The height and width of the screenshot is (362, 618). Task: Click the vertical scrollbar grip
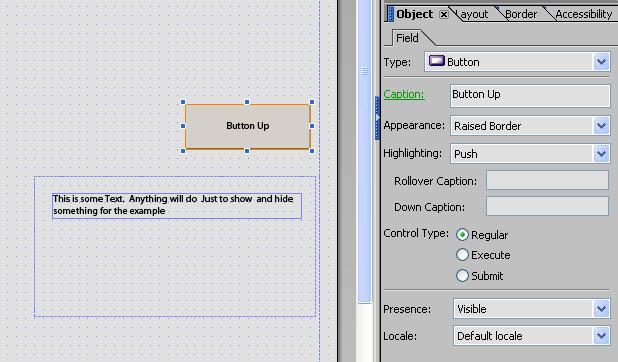365,71
